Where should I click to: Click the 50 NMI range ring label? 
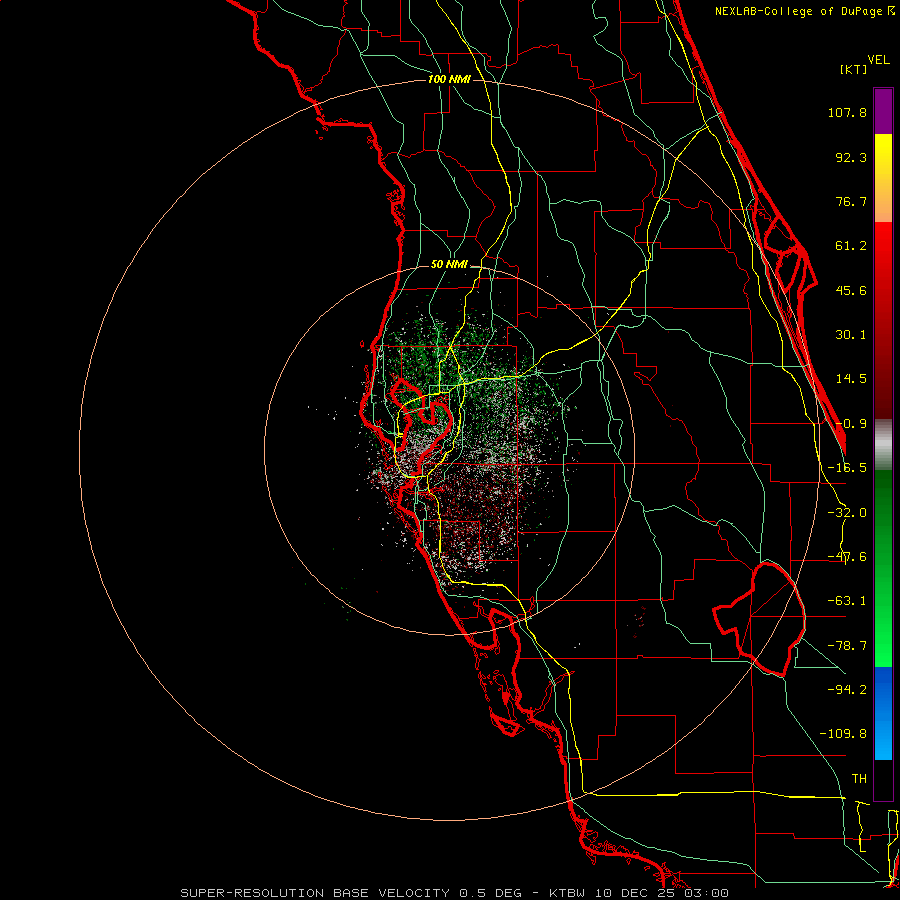pyautogui.click(x=449, y=265)
